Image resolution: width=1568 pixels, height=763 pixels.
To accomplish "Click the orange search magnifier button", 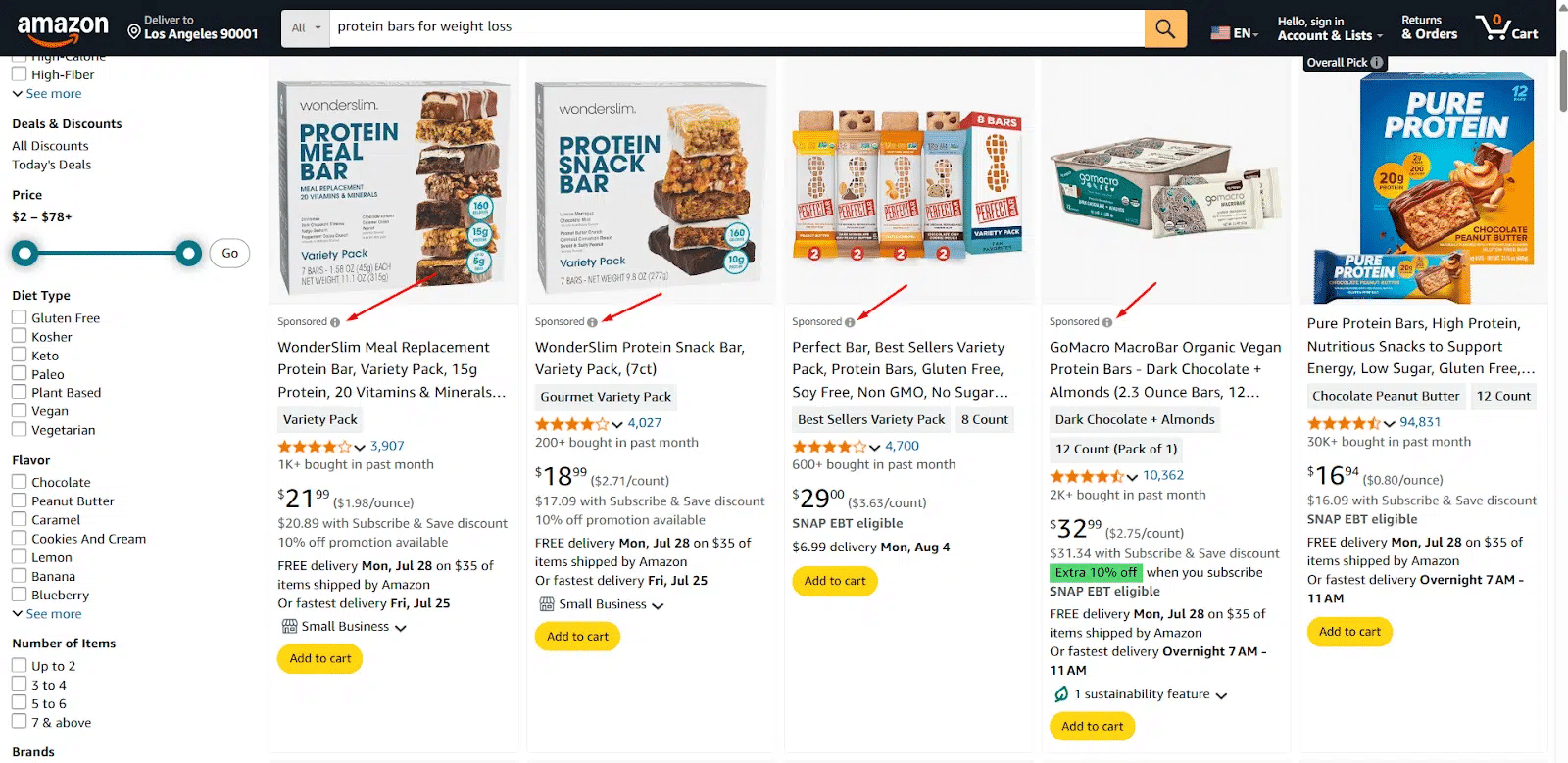I will pos(1165,28).
